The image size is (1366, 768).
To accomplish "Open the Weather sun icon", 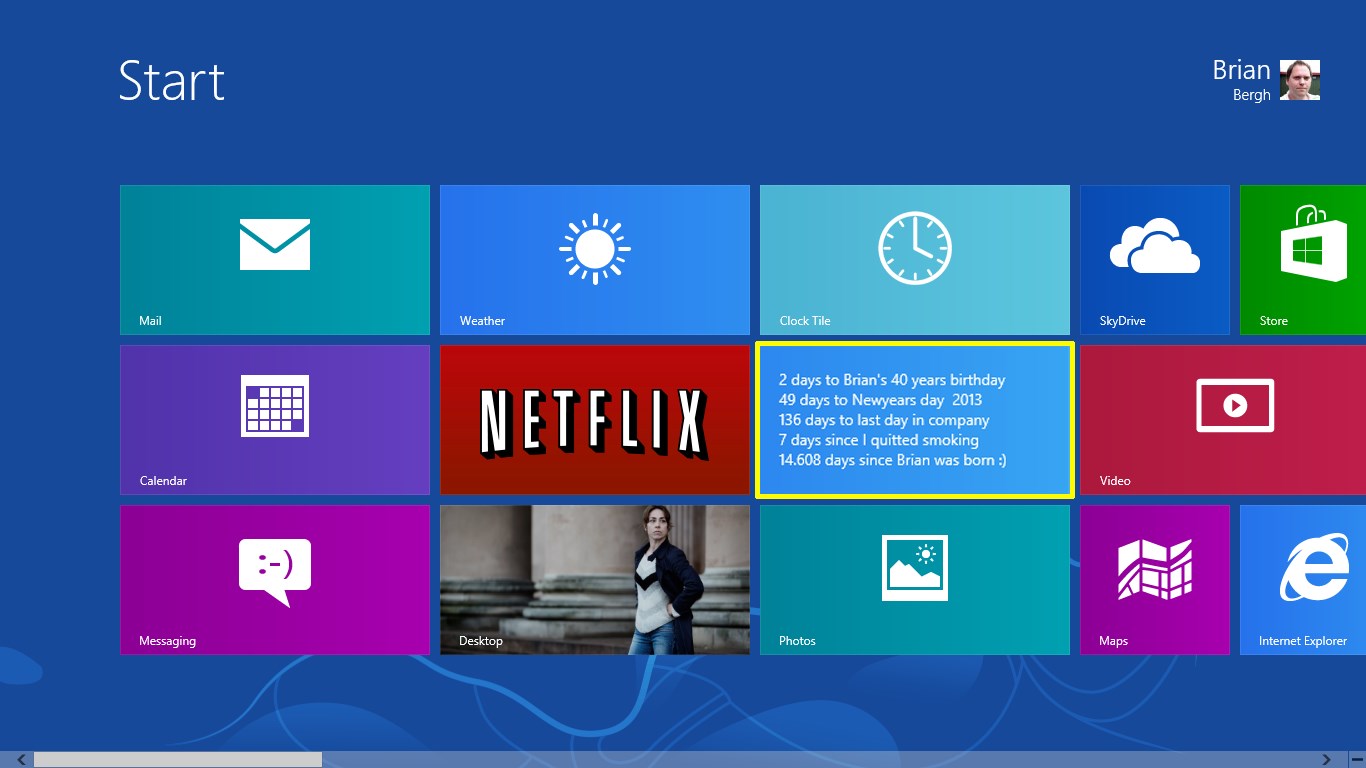I will point(595,248).
